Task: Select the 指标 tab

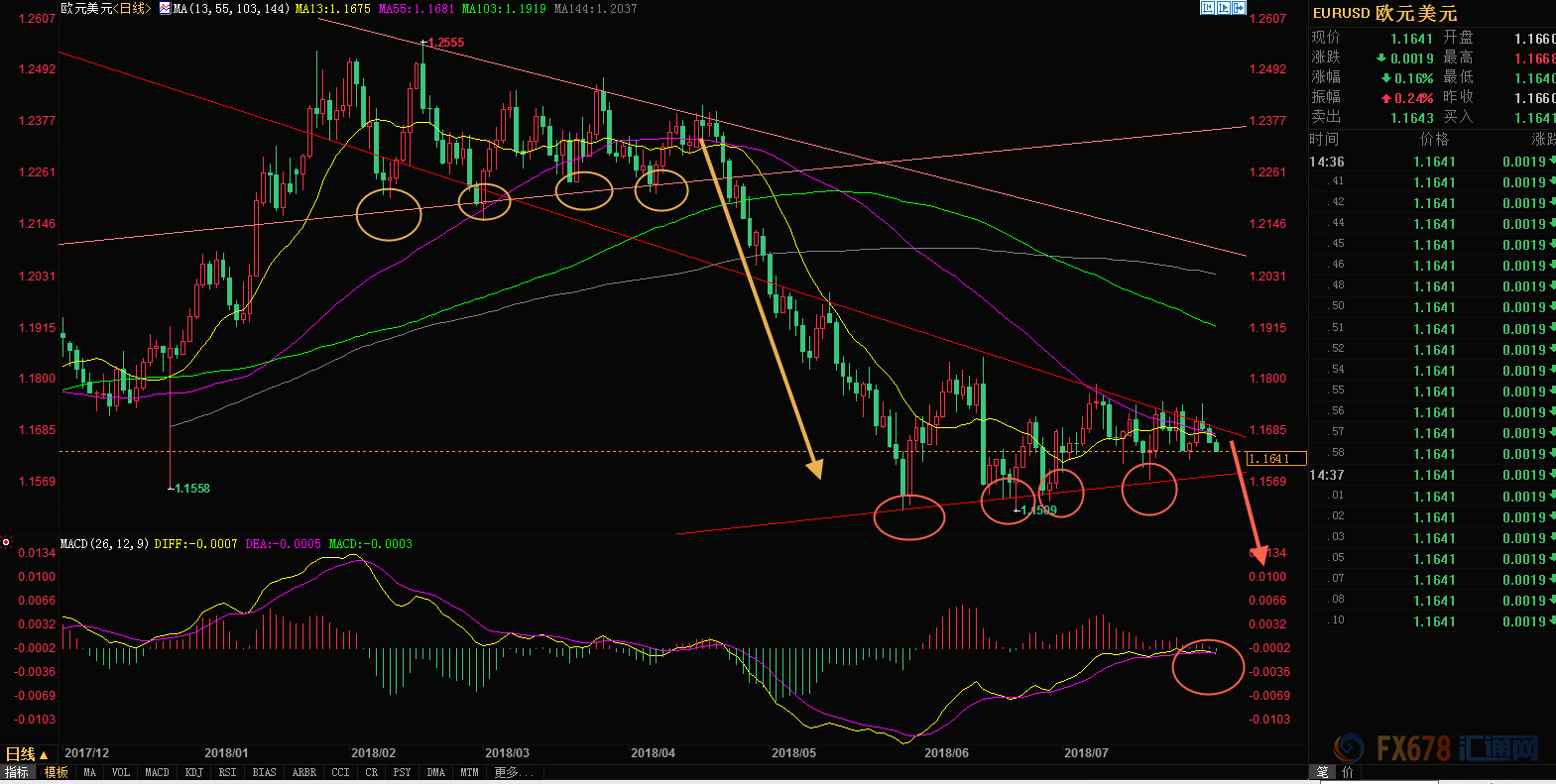Action: [17, 772]
